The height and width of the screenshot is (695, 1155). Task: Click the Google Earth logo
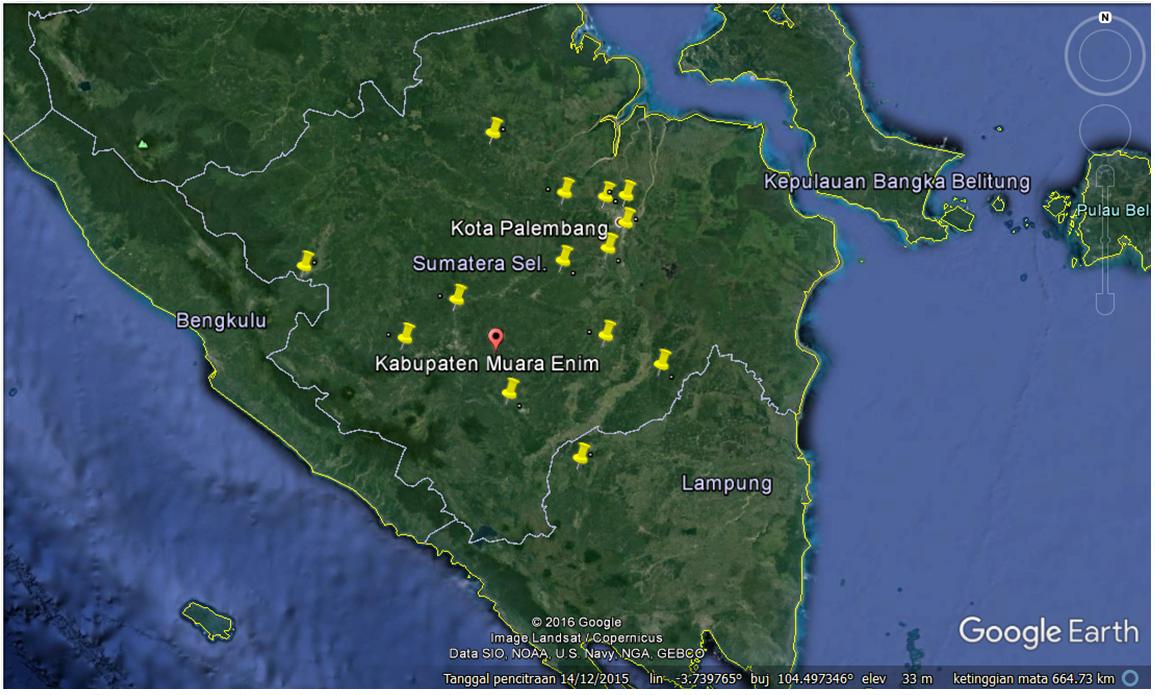pos(1048,631)
